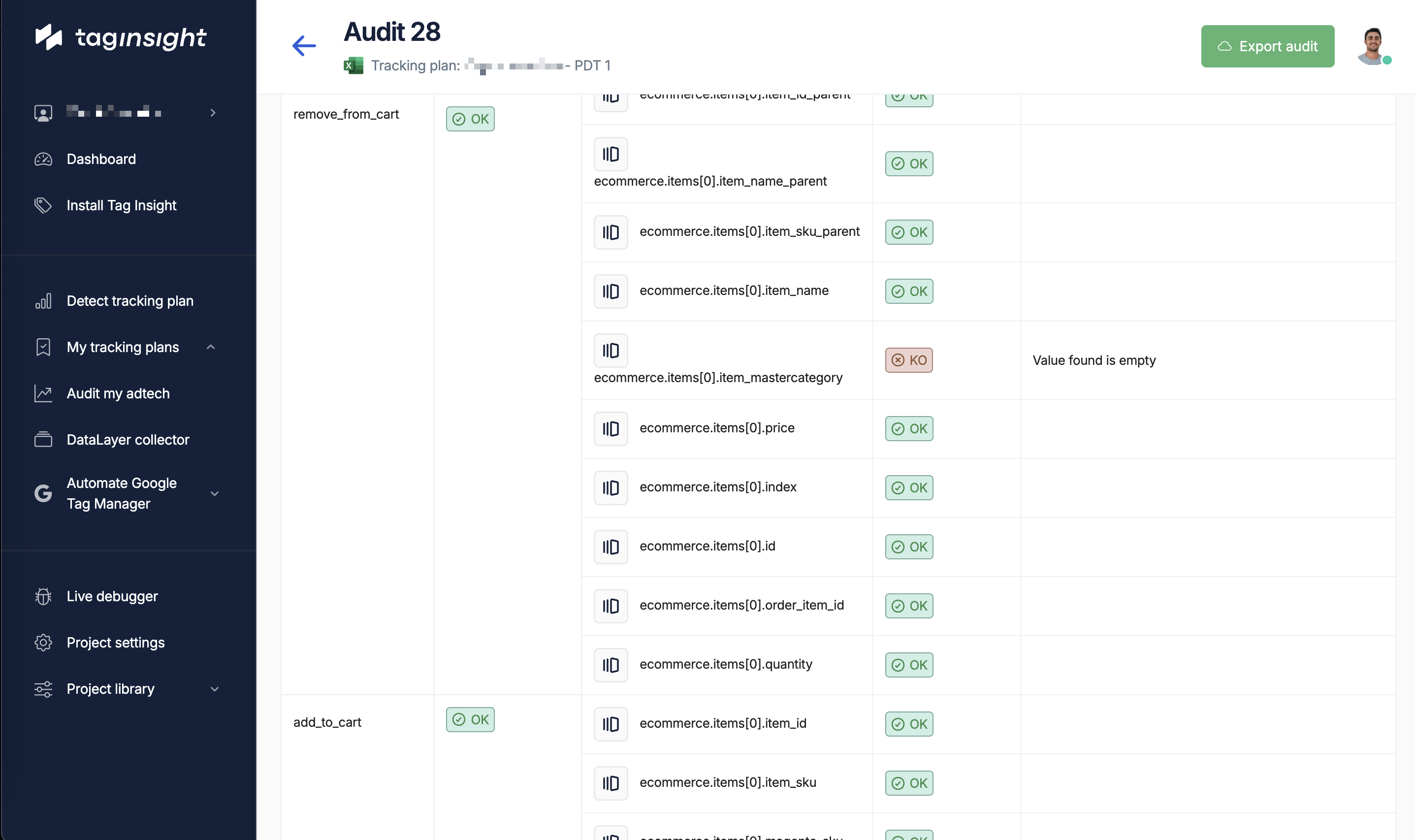Click the My tracking plans bookmark icon

coord(43,347)
